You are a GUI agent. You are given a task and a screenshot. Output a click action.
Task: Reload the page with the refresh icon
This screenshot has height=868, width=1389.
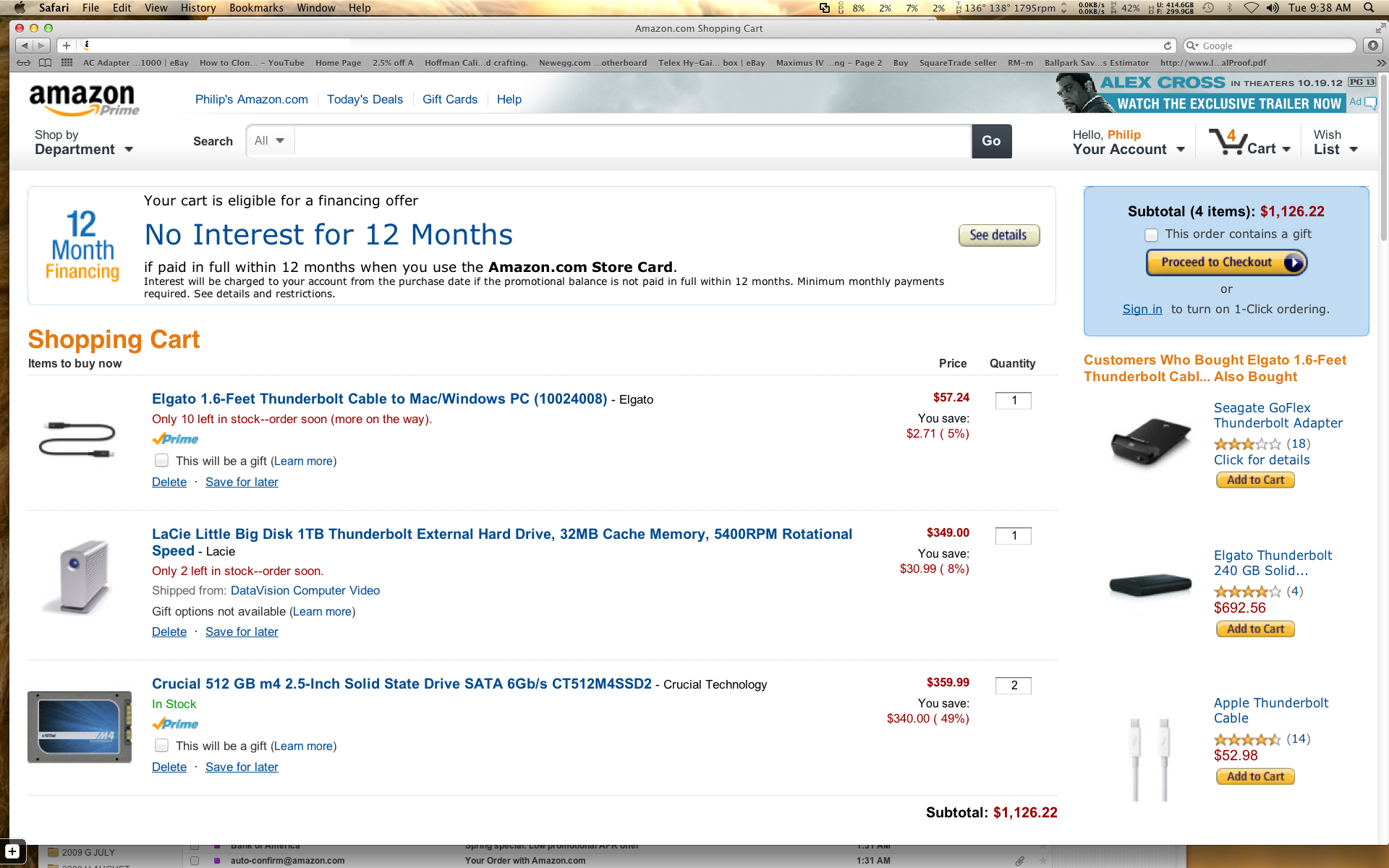pyautogui.click(x=1167, y=46)
